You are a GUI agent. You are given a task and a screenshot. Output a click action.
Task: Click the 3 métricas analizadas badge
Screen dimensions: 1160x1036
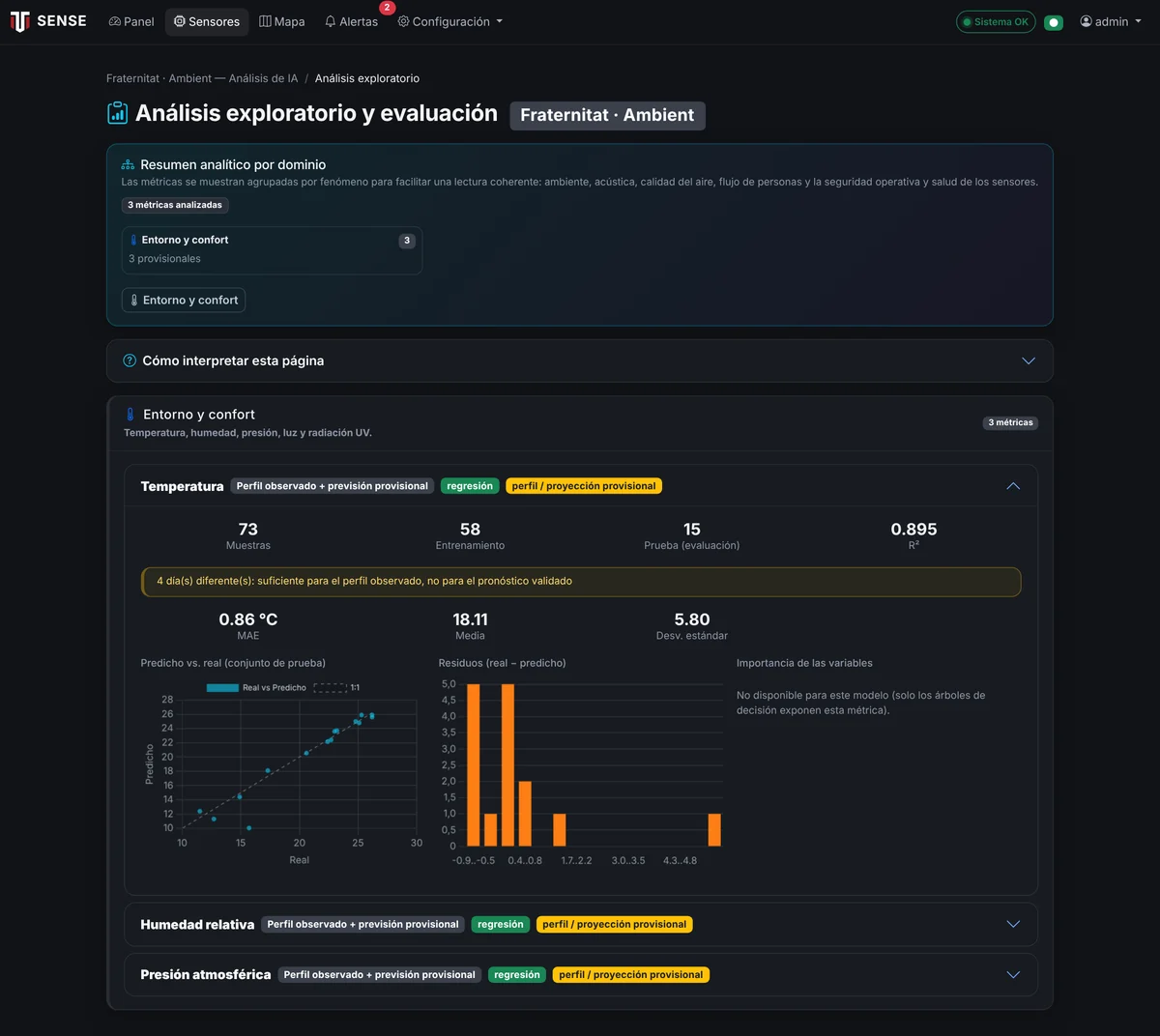(x=175, y=205)
